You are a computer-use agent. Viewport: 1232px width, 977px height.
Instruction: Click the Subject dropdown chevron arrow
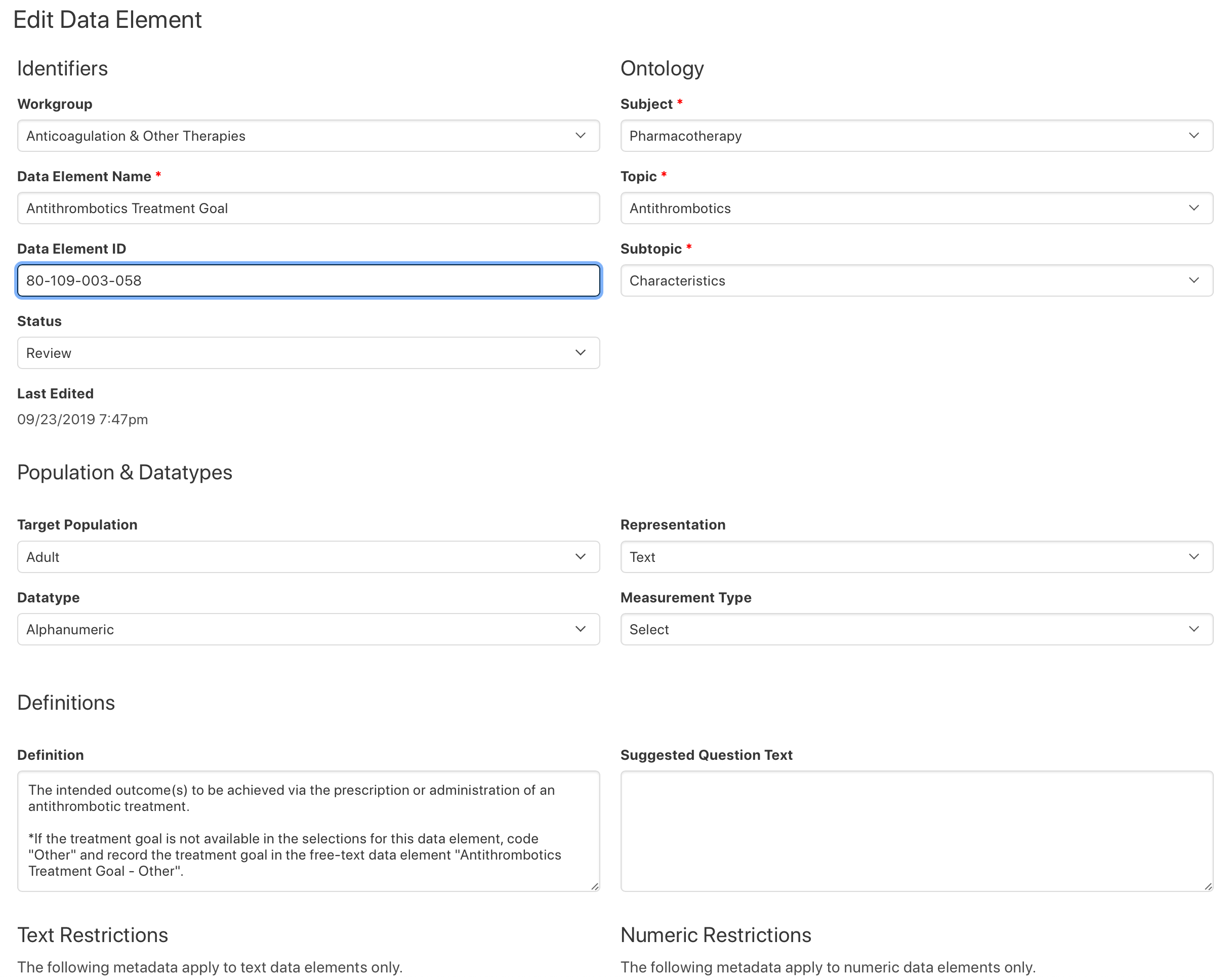coord(1194,136)
